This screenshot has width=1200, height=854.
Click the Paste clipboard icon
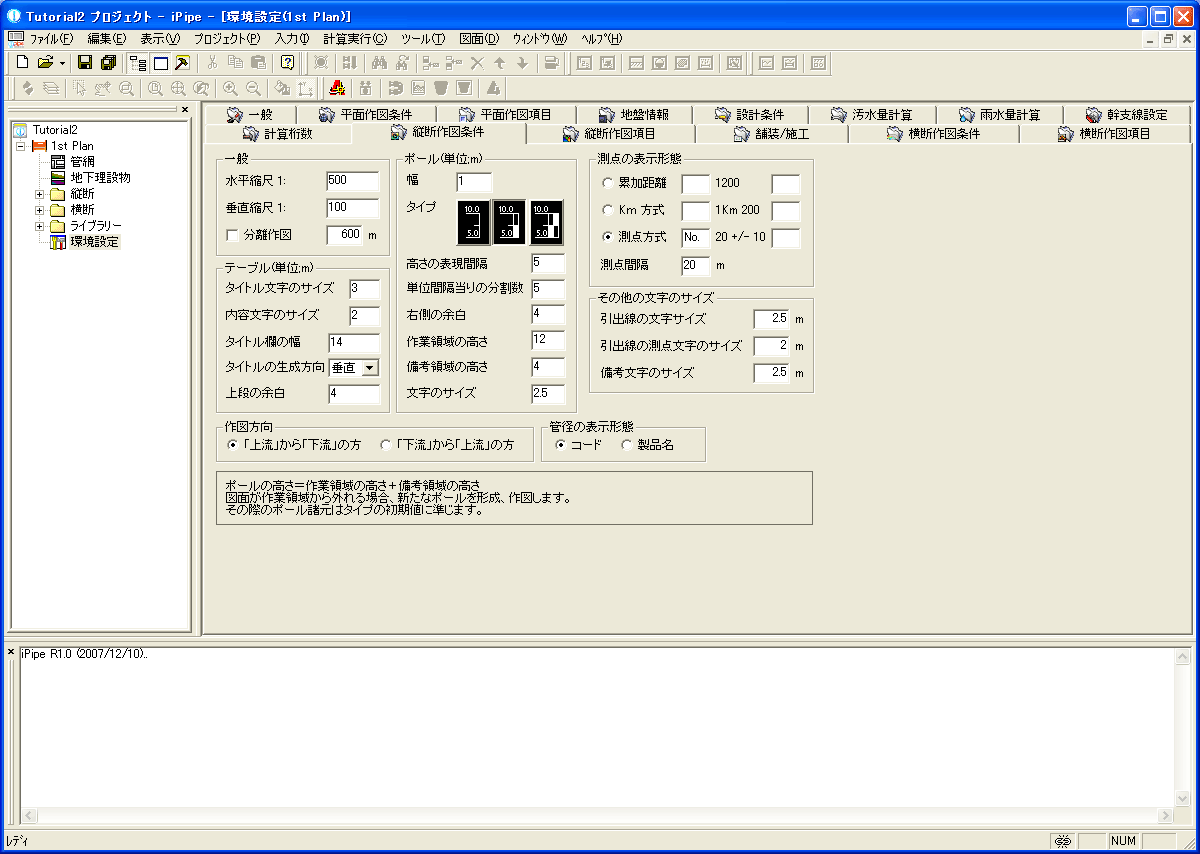258,62
